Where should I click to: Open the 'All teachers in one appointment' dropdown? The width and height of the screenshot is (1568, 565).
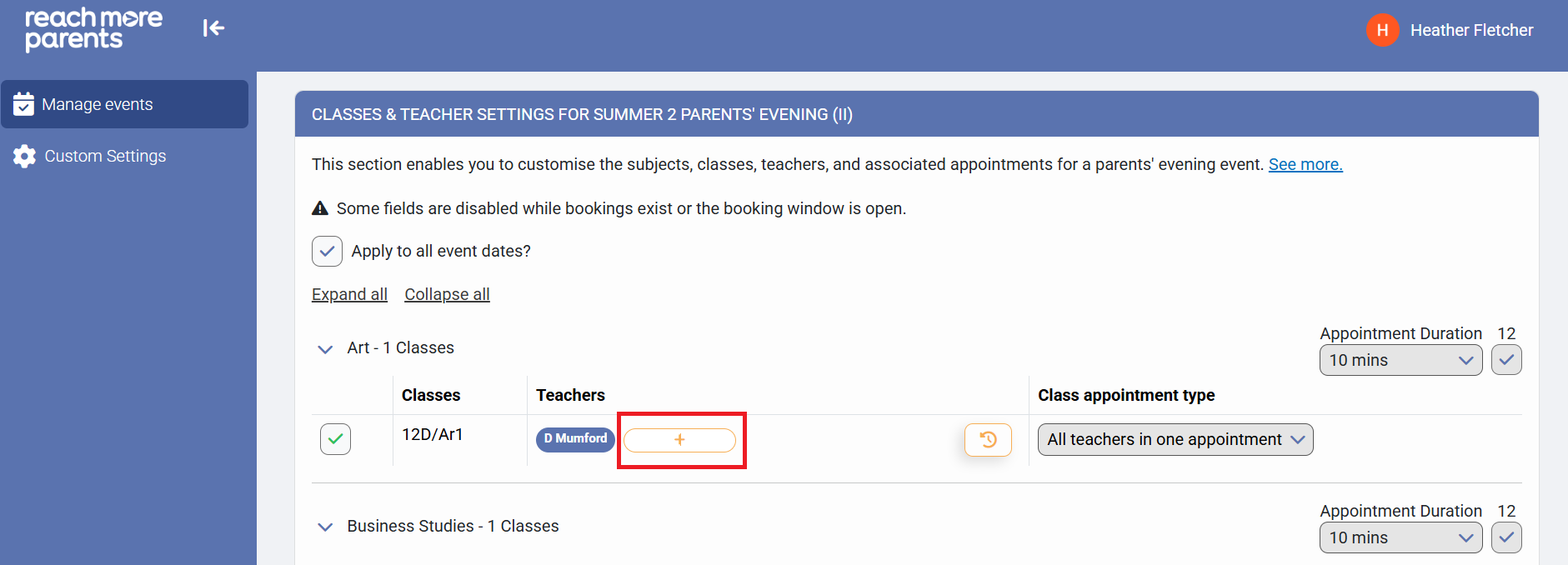1175,440
